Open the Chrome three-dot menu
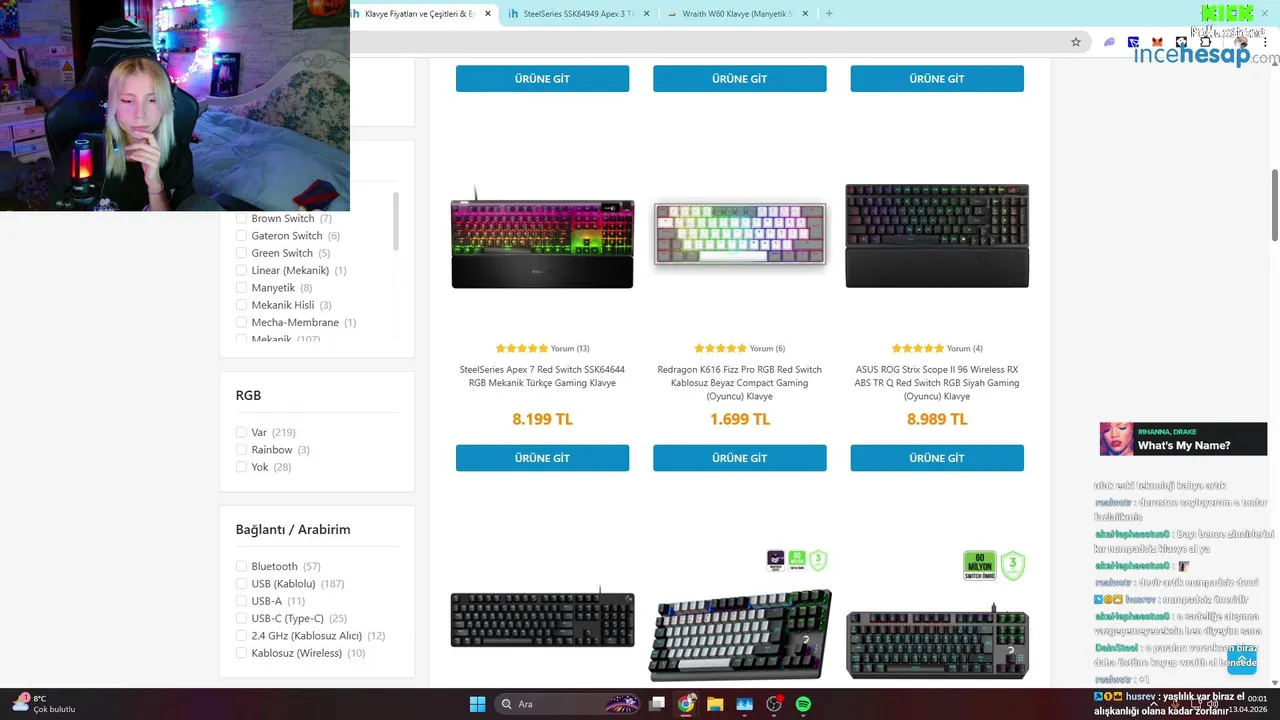Screen dimensions: 1280x720 pyautogui.click(x=1265, y=42)
